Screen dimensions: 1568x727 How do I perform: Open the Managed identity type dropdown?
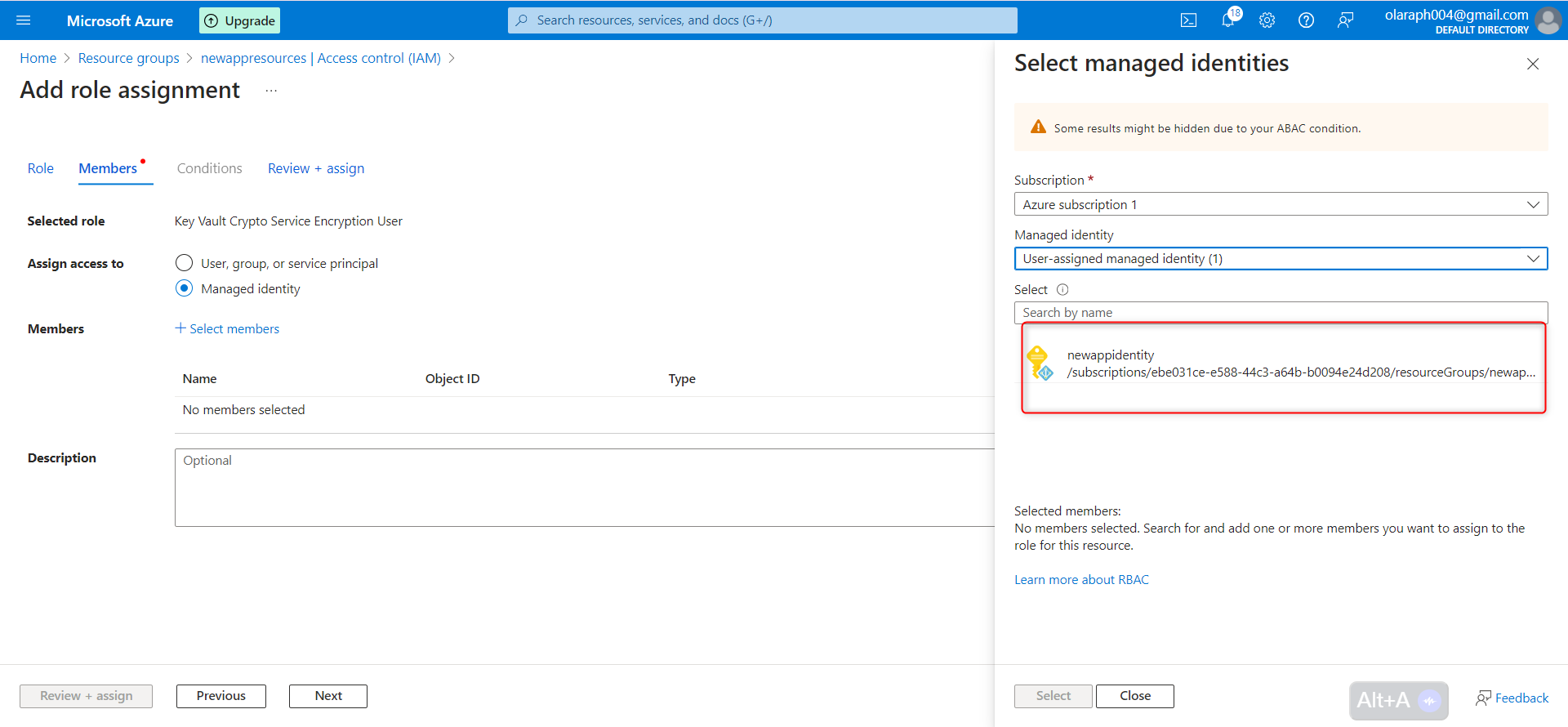coord(1281,259)
